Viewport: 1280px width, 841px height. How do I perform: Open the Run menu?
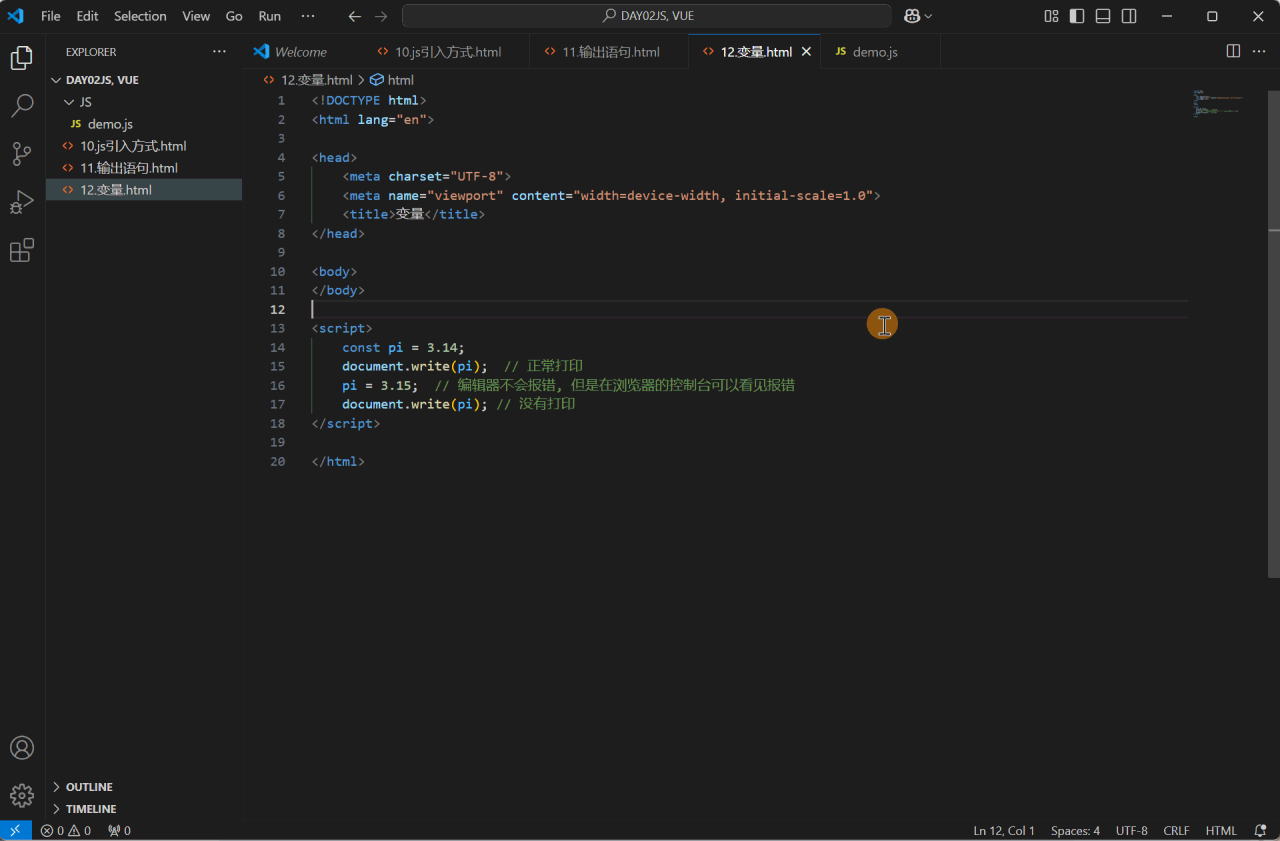[270, 16]
